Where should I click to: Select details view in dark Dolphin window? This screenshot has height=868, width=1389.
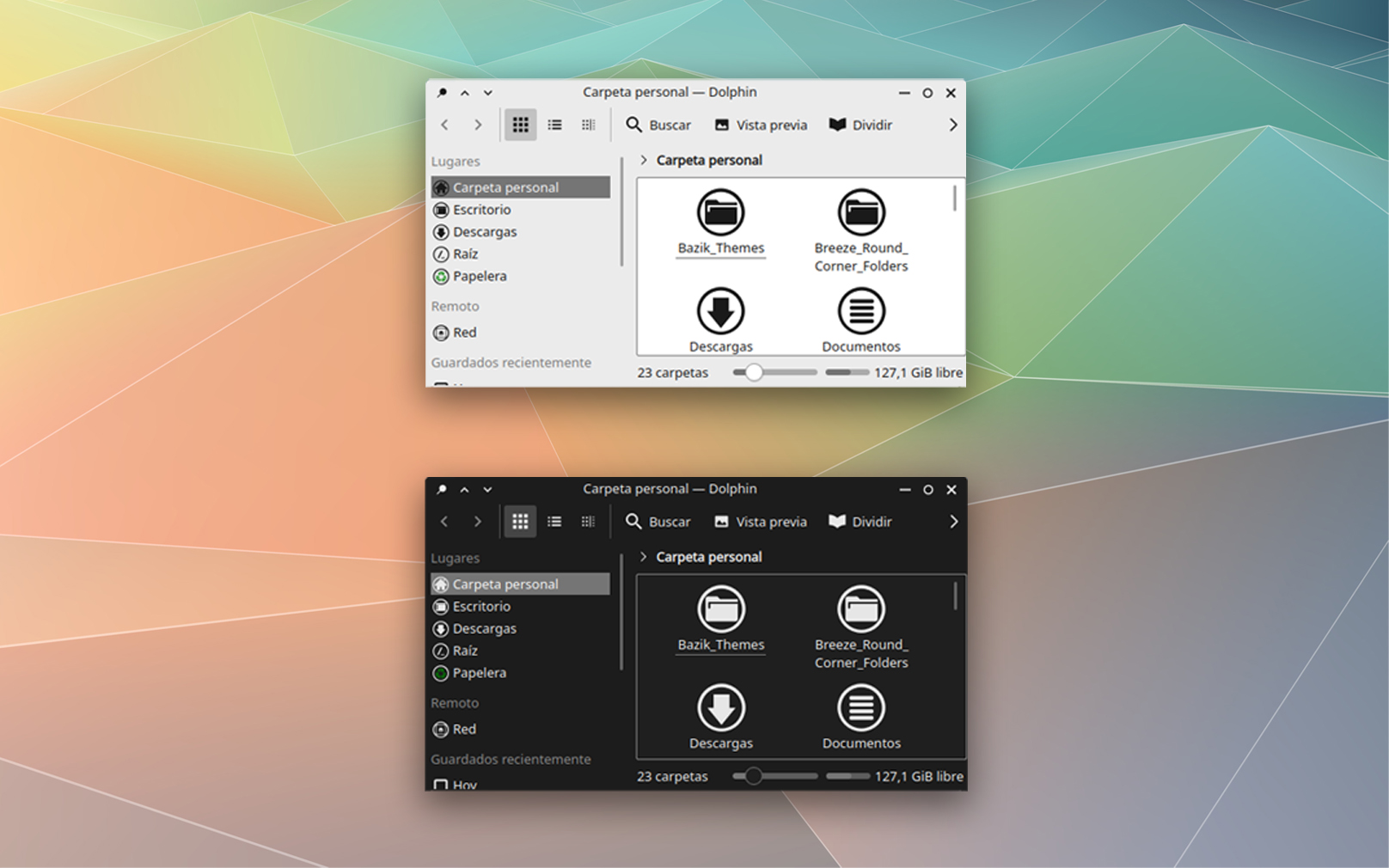pos(588,522)
